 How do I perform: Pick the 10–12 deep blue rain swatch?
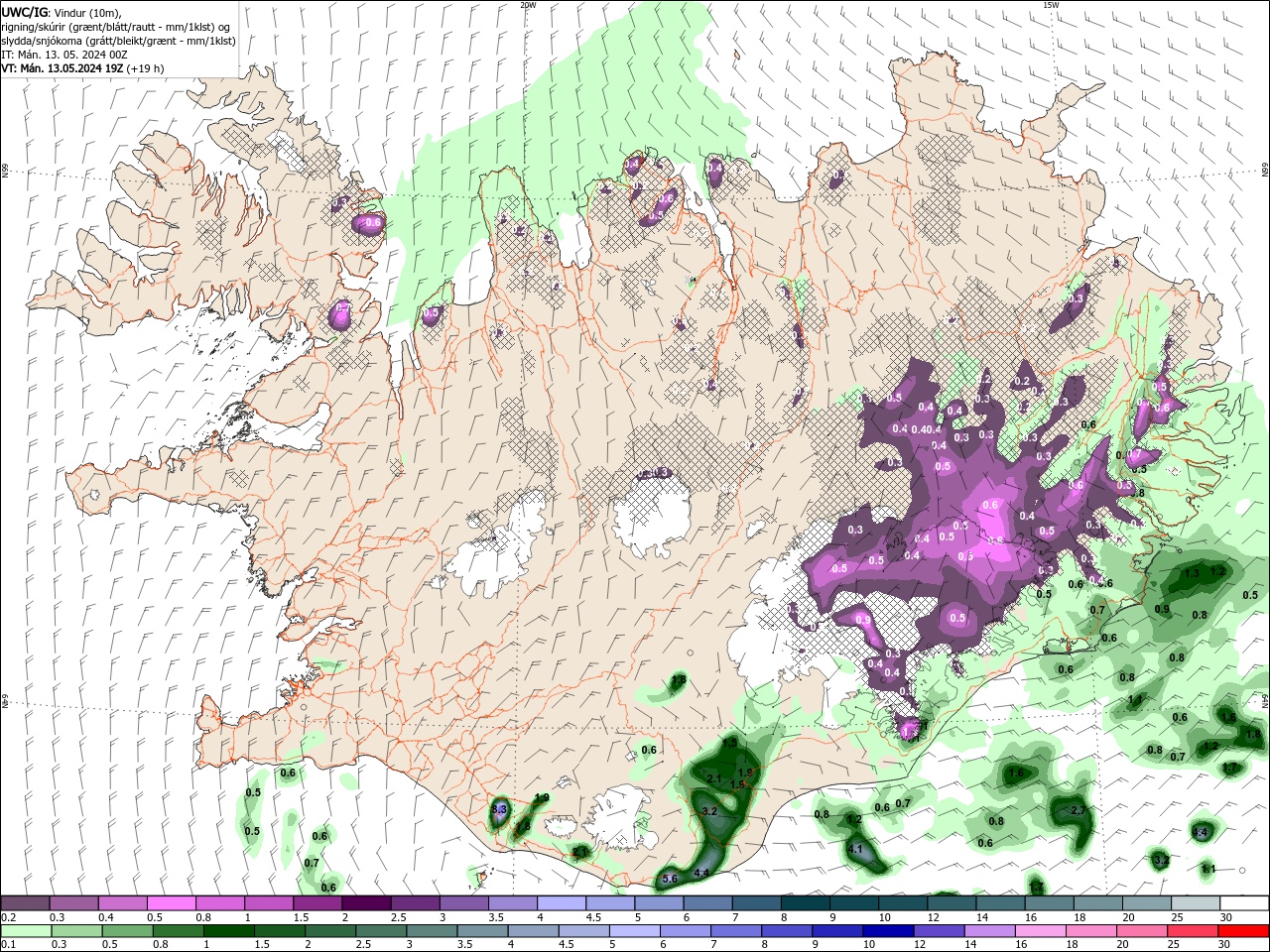(x=888, y=931)
